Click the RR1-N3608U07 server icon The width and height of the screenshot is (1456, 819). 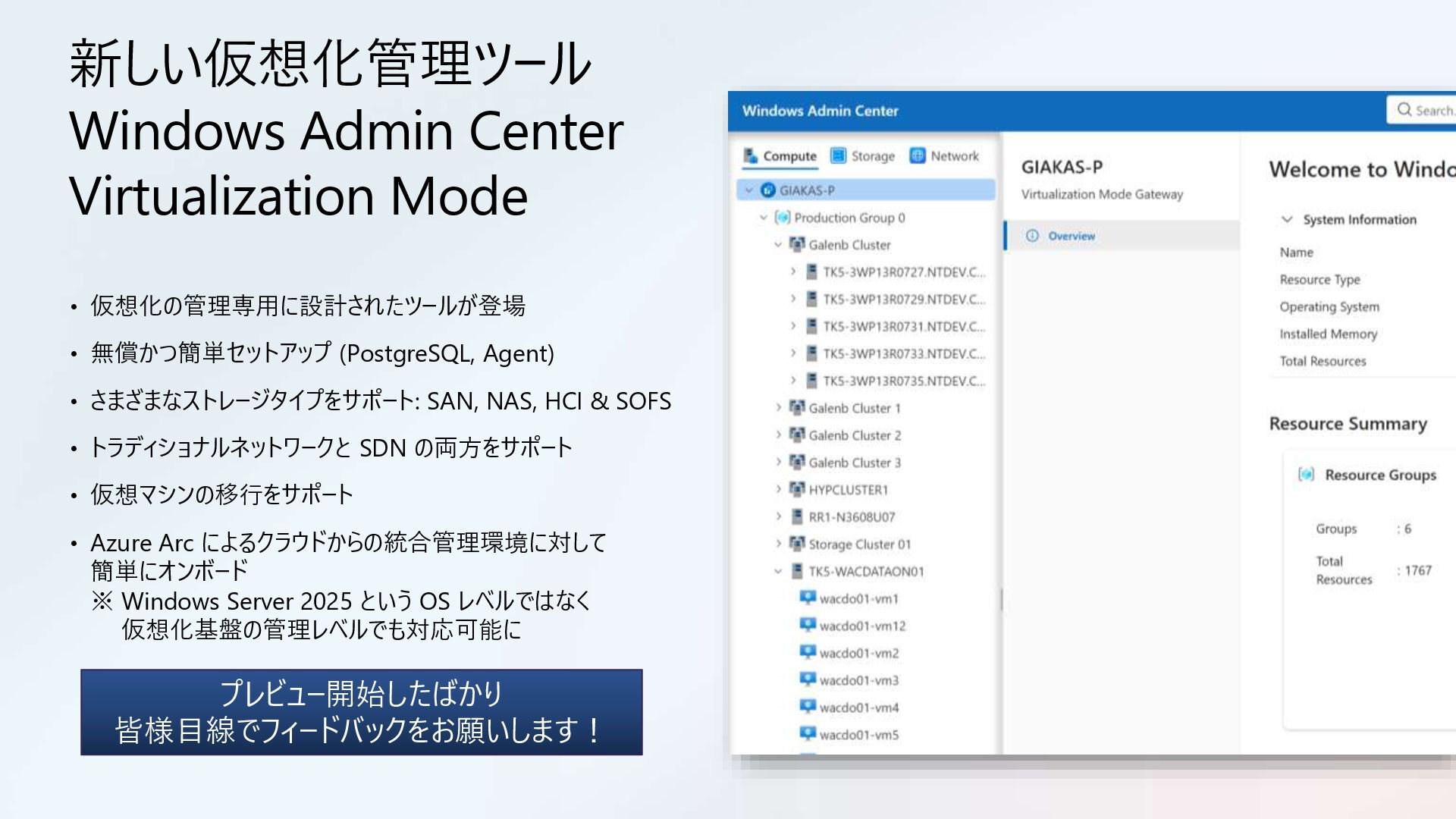(797, 517)
